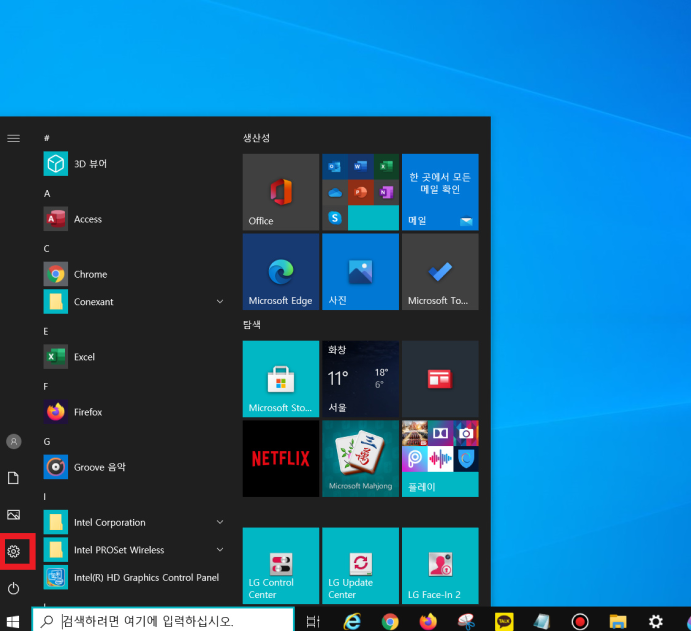Open LG Control Center tile
This screenshot has width=691, height=631.
[x=281, y=566]
